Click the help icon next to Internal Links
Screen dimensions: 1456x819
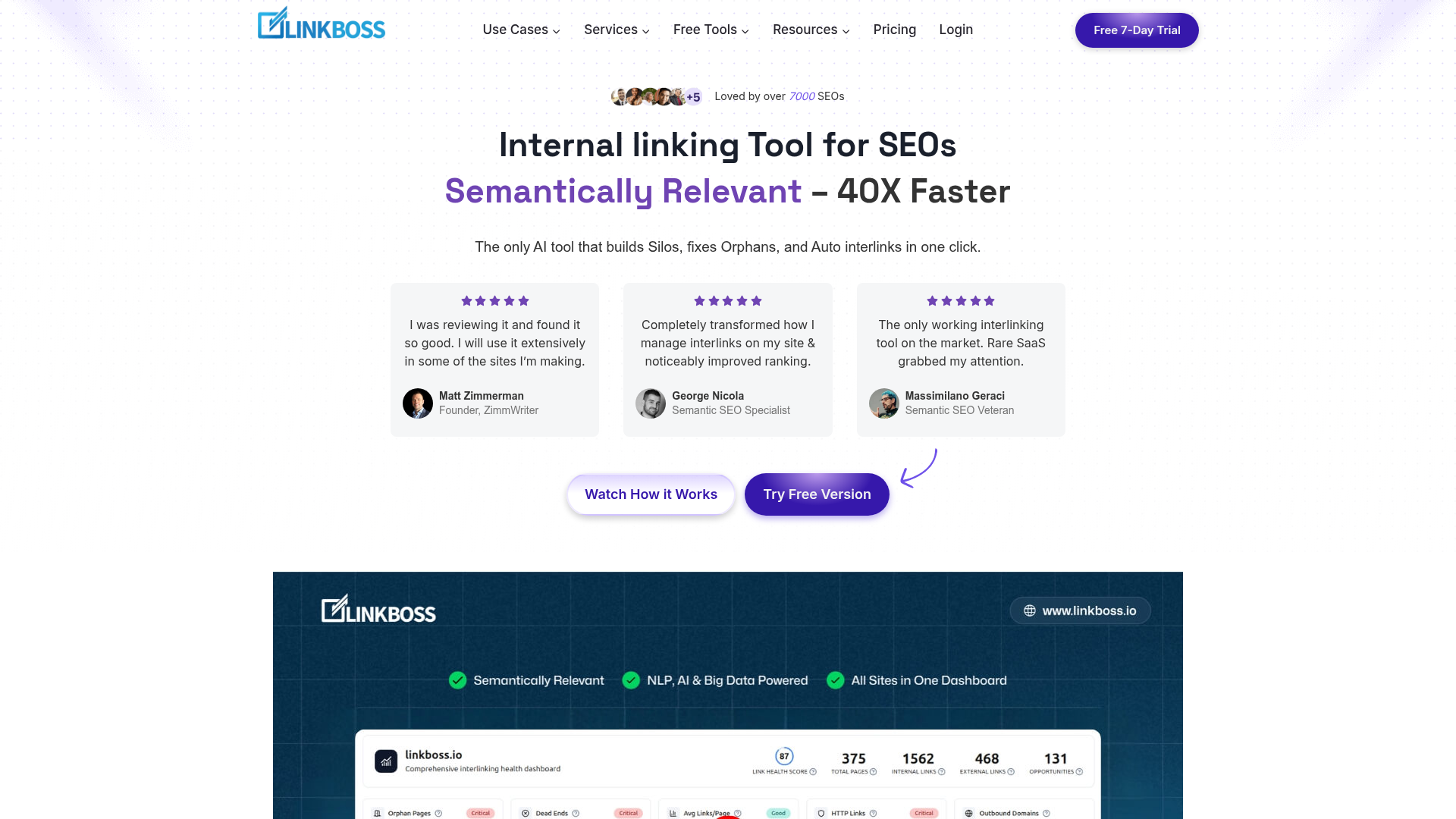point(942,772)
